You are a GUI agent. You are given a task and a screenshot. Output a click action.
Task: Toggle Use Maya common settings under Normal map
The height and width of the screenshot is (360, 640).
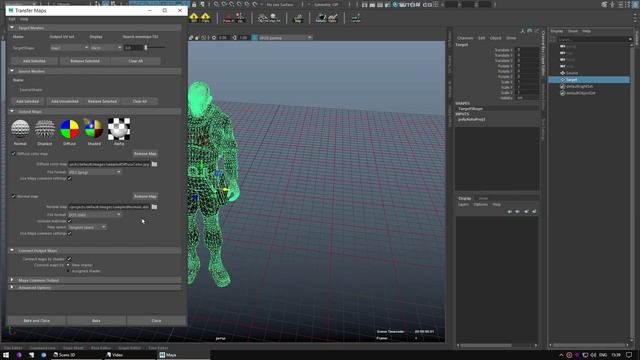pos(69,233)
